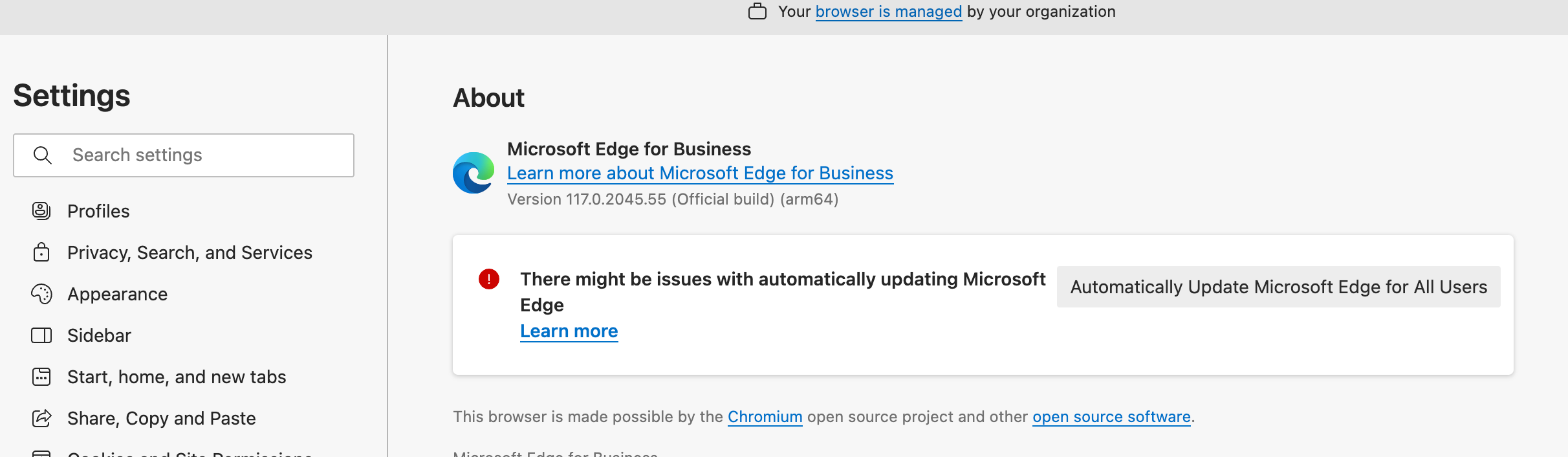Click the Share, Copy and Paste icon

coord(41,418)
